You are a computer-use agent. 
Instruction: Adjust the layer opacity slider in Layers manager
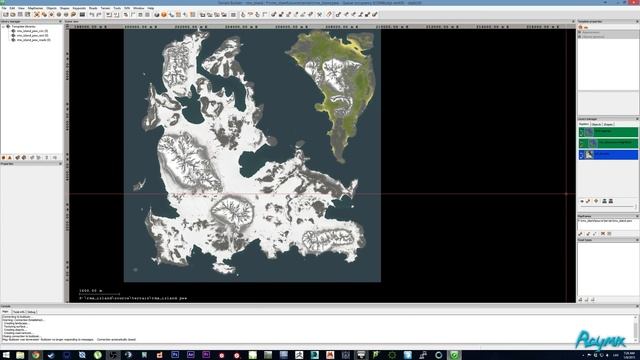[x=607, y=207]
